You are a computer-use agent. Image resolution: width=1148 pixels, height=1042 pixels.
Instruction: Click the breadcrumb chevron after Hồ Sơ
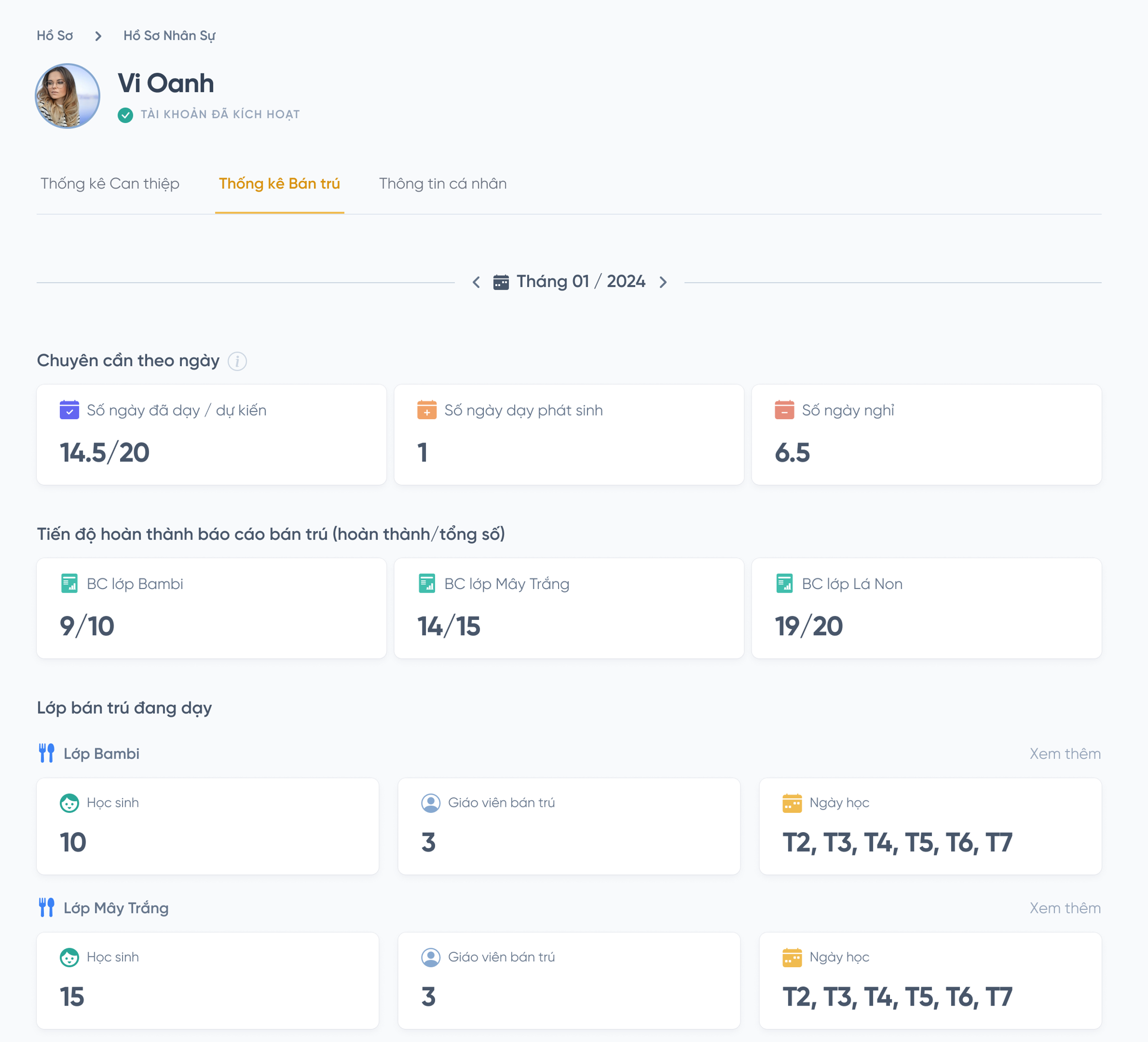(x=98, y=36)
